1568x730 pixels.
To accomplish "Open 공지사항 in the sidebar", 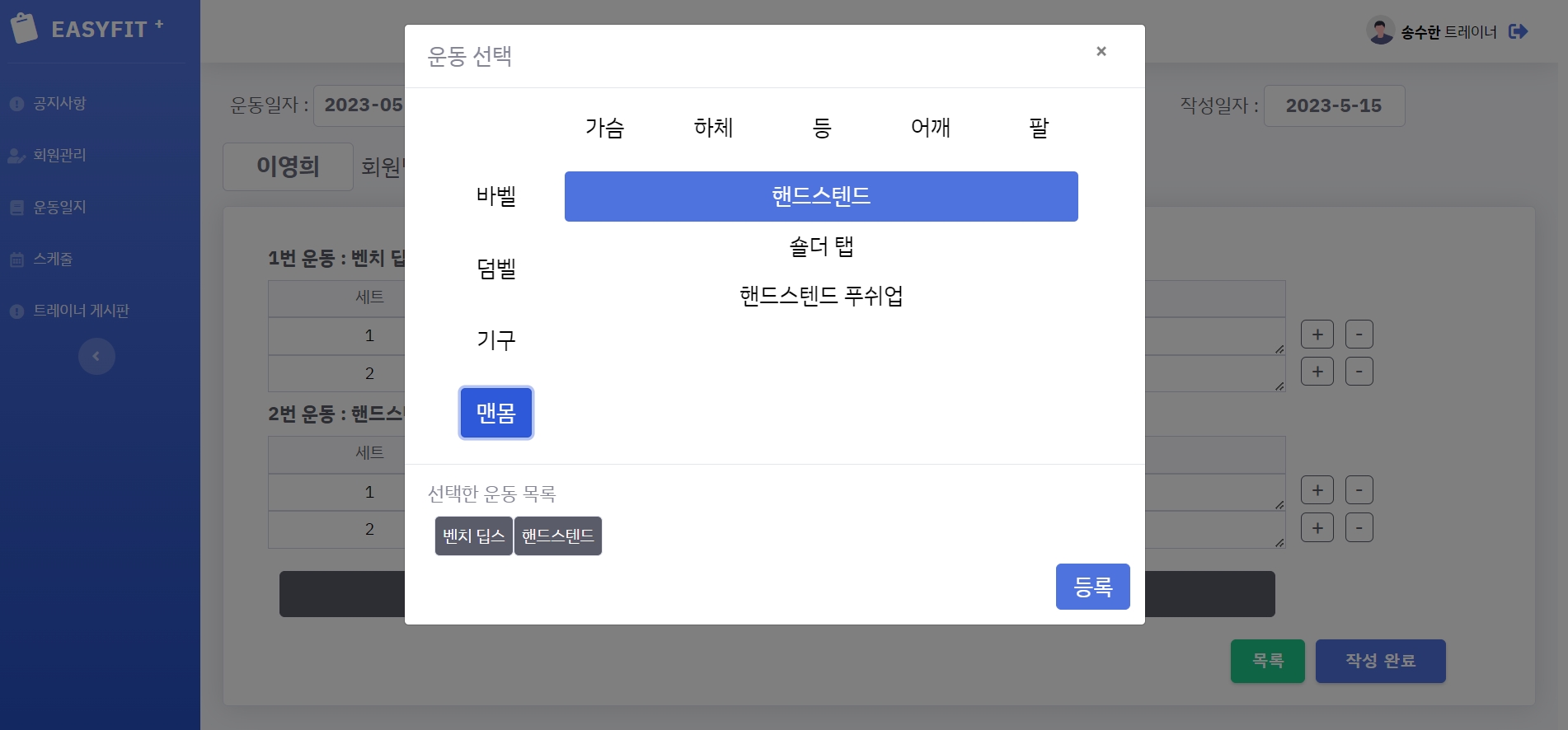I will 59,103.
